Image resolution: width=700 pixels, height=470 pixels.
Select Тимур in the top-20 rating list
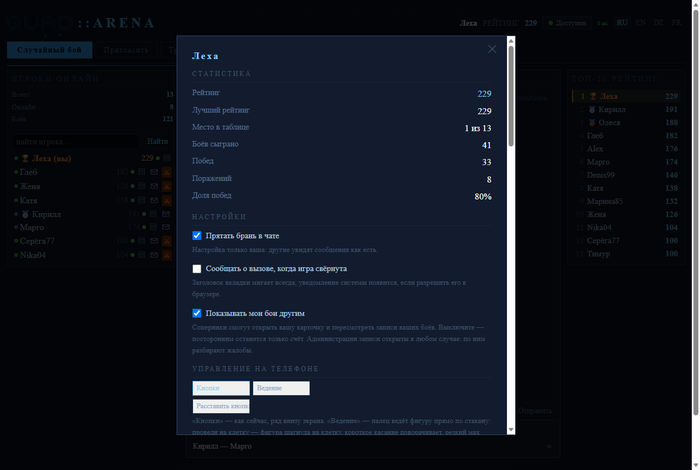coord(628,254)
